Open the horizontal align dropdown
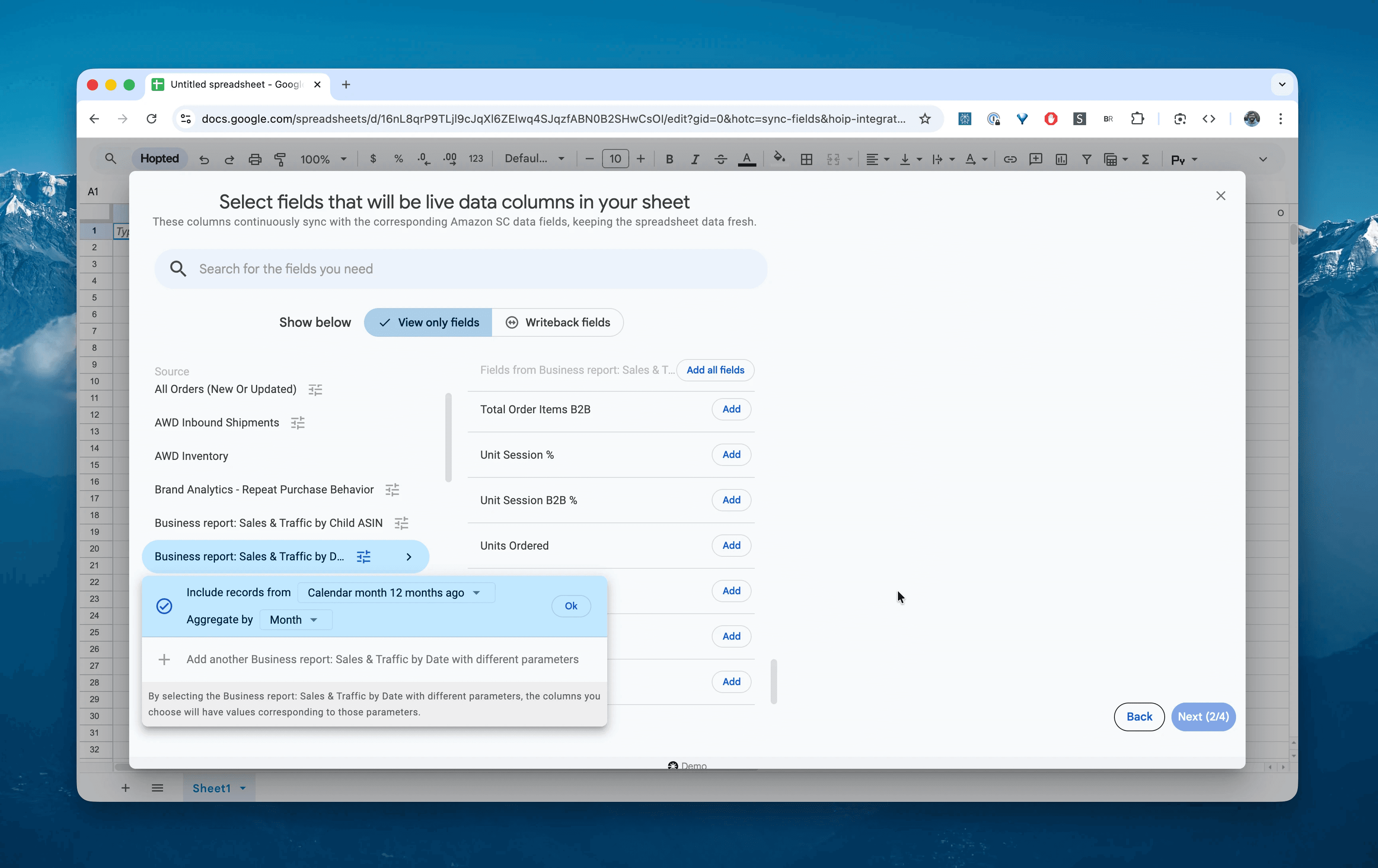Screen dimensions: 1378x868 tap(877, 159)
